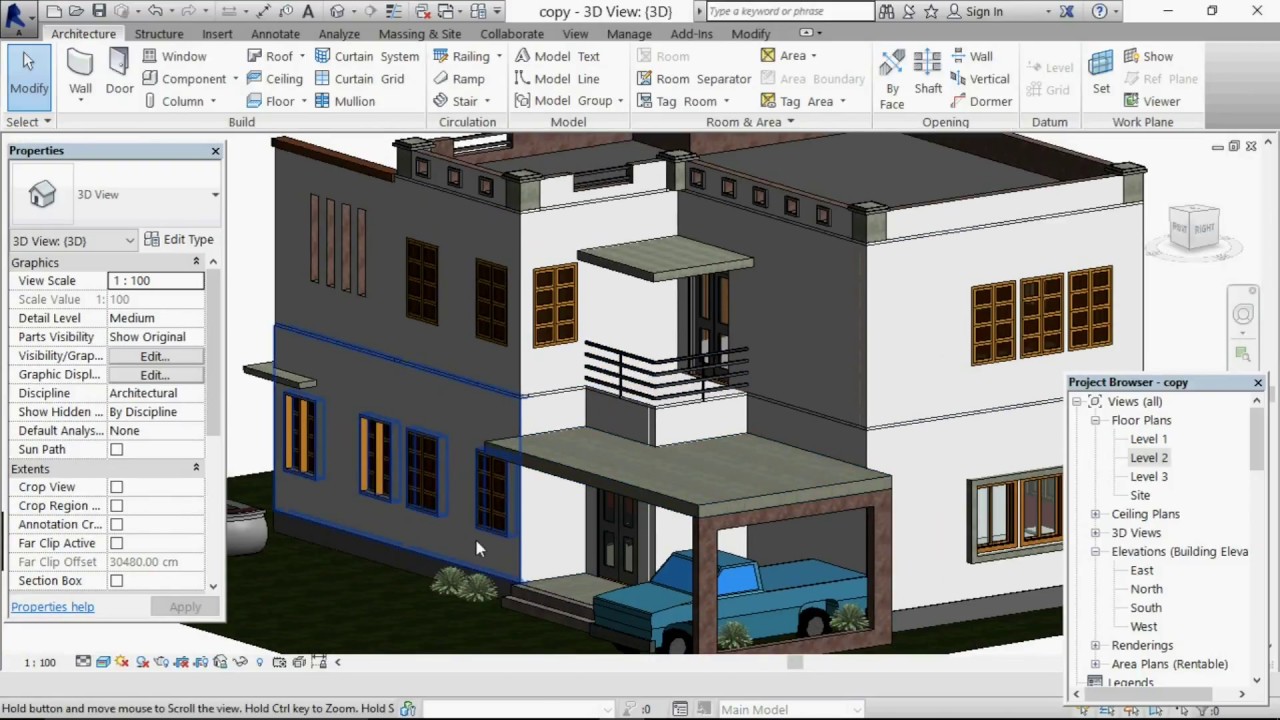Viewport: 1280px width, 720px height.
Task: Click Edit for Visibility/Graphics Overrides
Action: [155, 356]
